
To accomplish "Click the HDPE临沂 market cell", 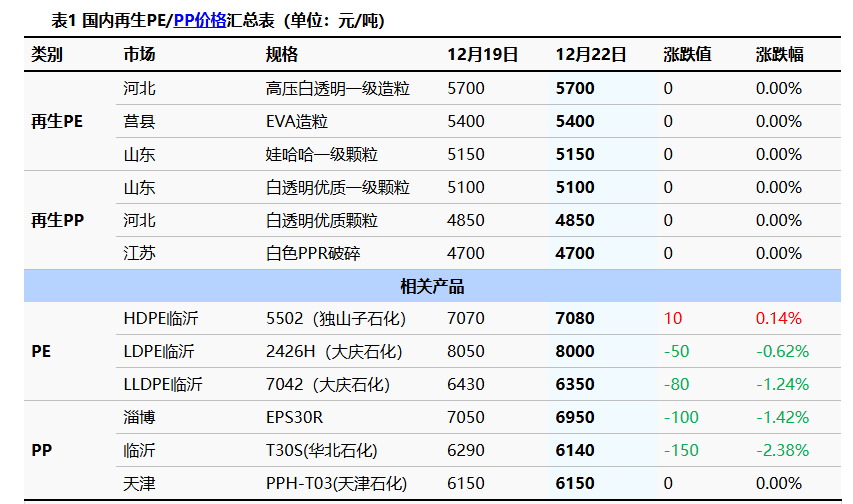I will click(x=160, y=319).
